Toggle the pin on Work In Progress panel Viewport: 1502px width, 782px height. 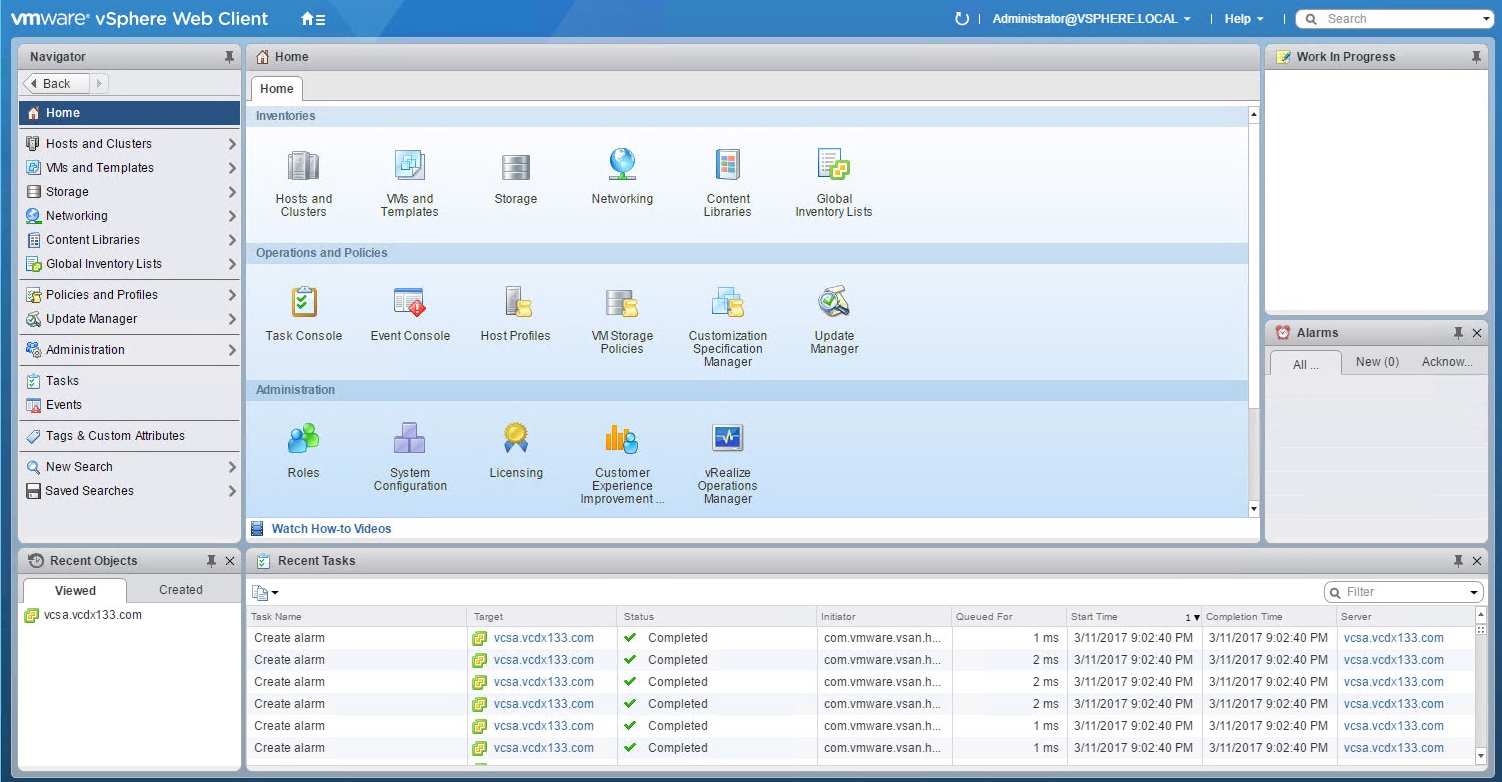(1476, 57)
